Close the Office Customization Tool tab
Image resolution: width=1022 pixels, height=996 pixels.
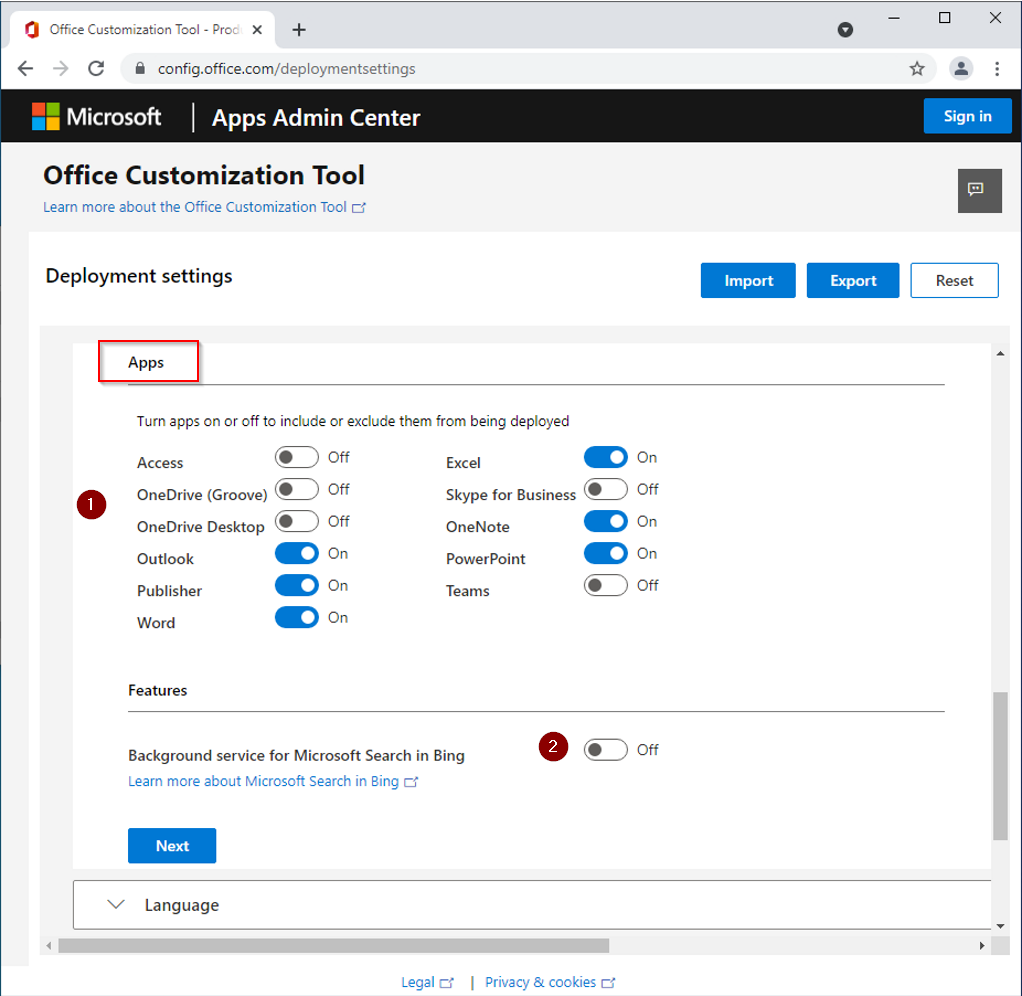coord(257,30)
